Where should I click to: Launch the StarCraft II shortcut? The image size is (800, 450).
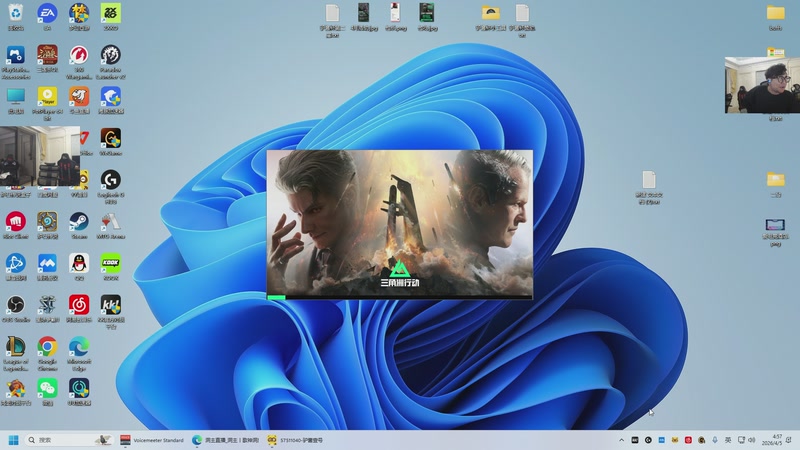[x=47, y=305]
